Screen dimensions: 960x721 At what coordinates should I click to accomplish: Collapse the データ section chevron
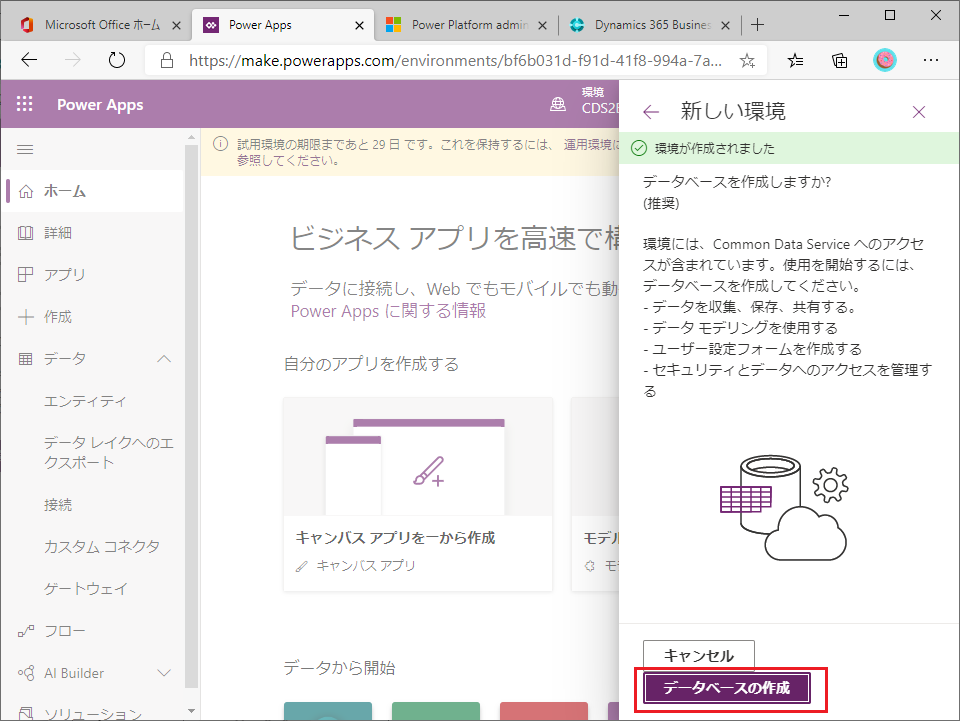(x=164, y=359)
